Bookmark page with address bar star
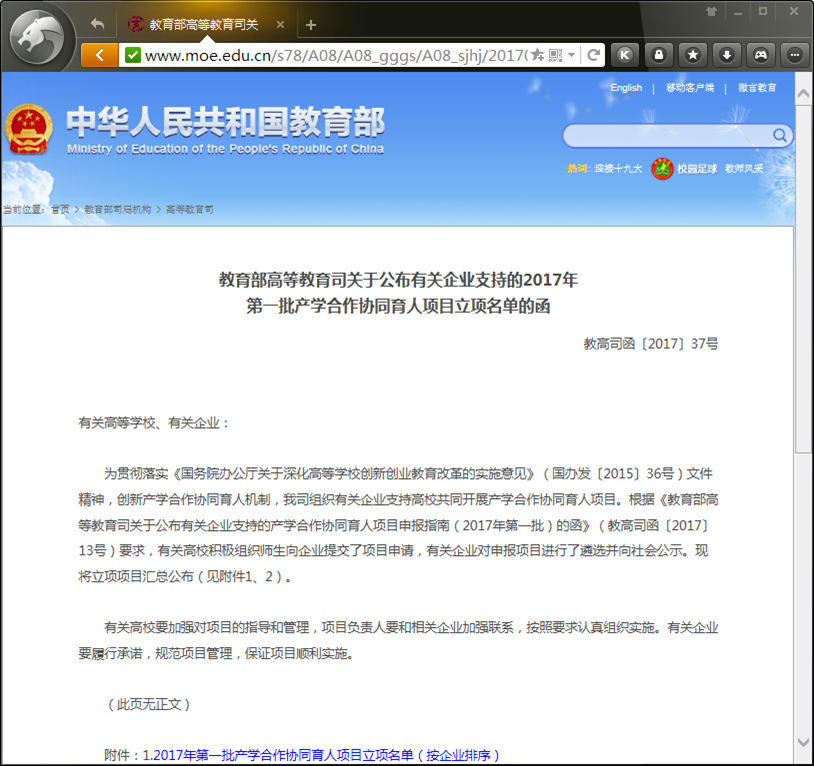 [x=538, y=54]
